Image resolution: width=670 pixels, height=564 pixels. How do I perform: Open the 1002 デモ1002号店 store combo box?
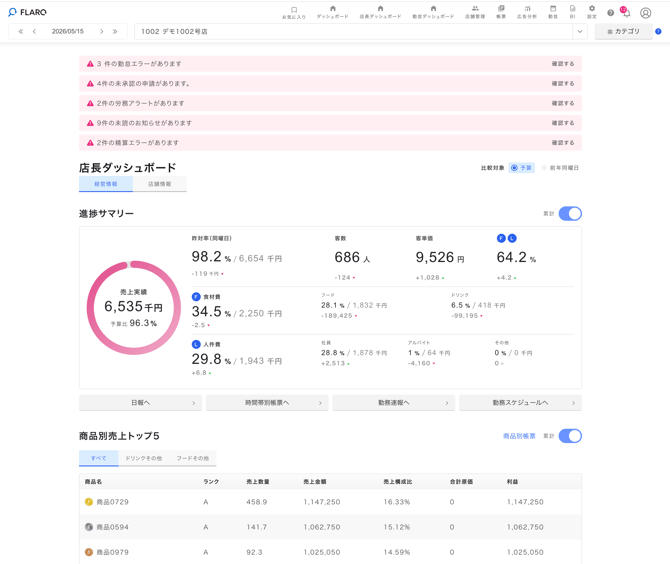(361, 31)
